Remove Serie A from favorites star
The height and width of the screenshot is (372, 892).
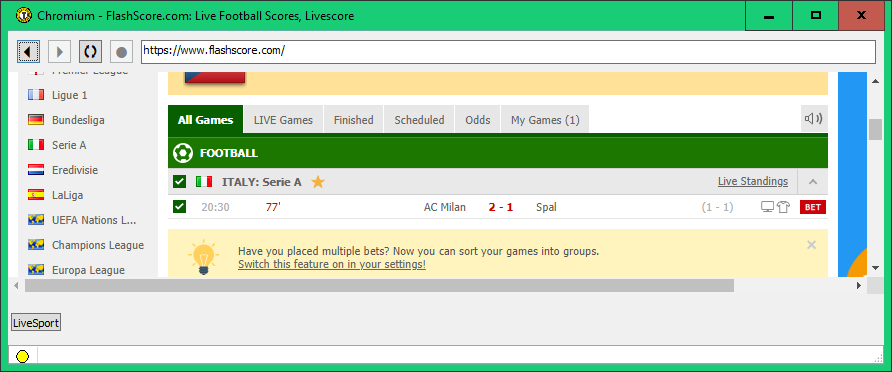(318, 182)
